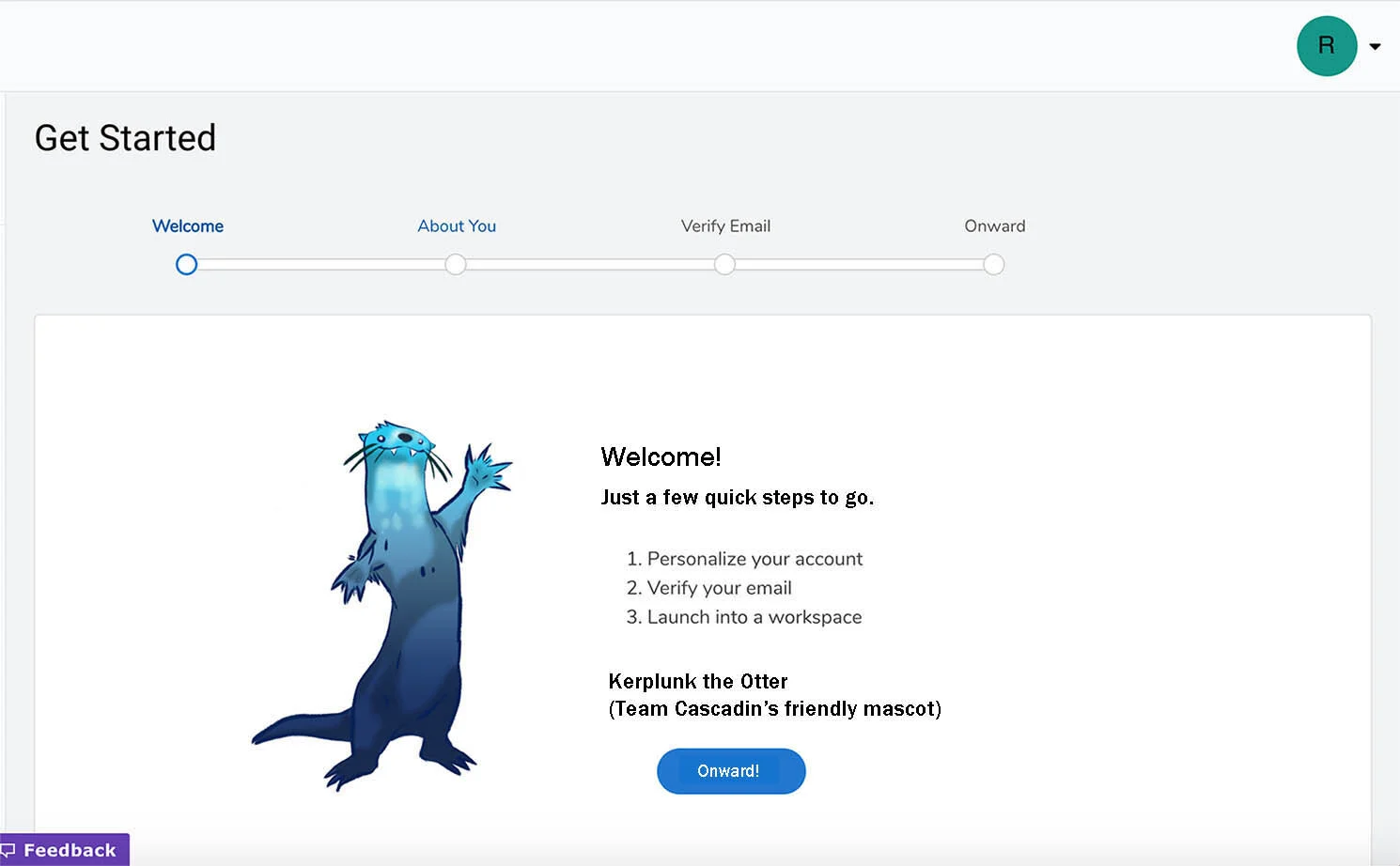Click the Onward progress circle
1400x866 pixels.
pyautogui.click(x=994, y=265)
